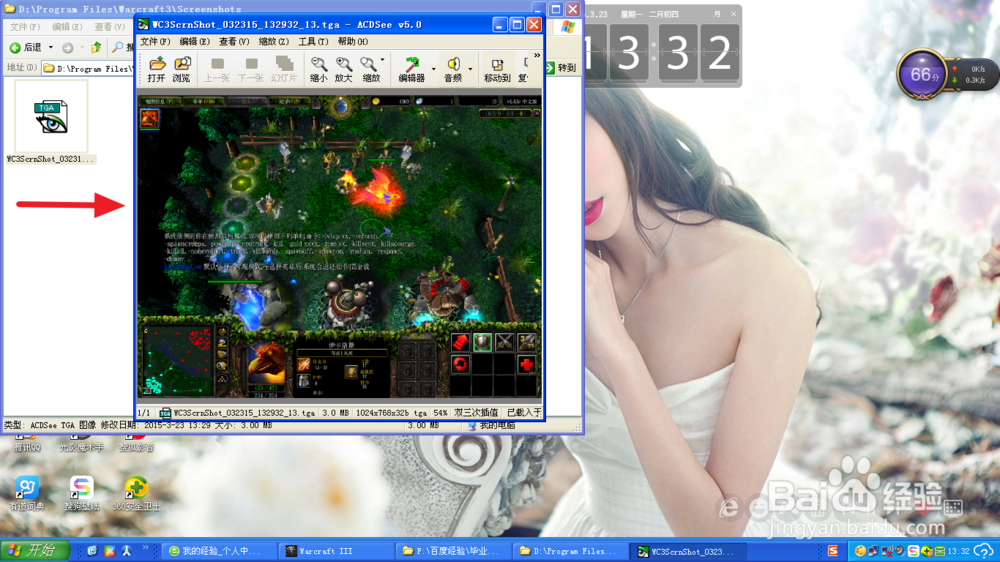The width and height of the screenshot is (1000, 562).
Task: Expand the 音频 audio dropdown arrow
Action: pos(470,69)
